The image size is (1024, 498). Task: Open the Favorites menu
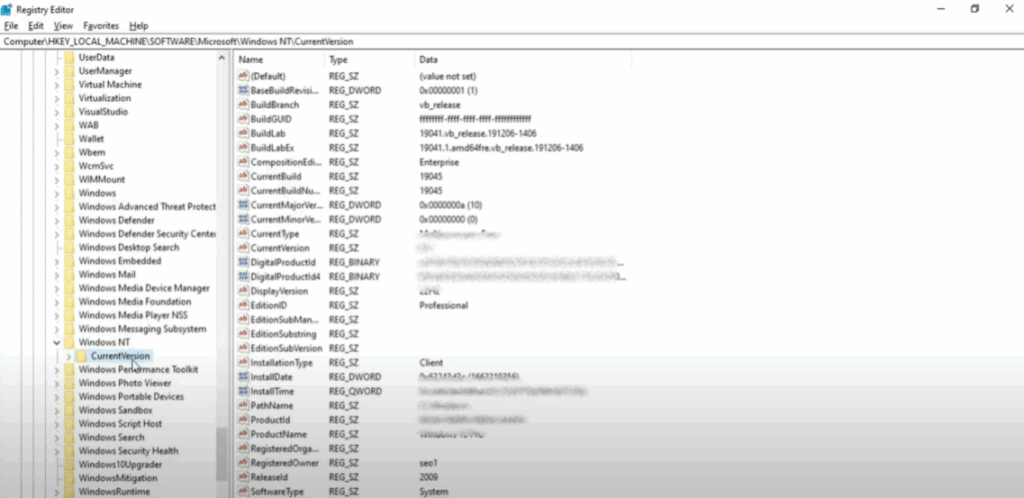coord(101,26)
